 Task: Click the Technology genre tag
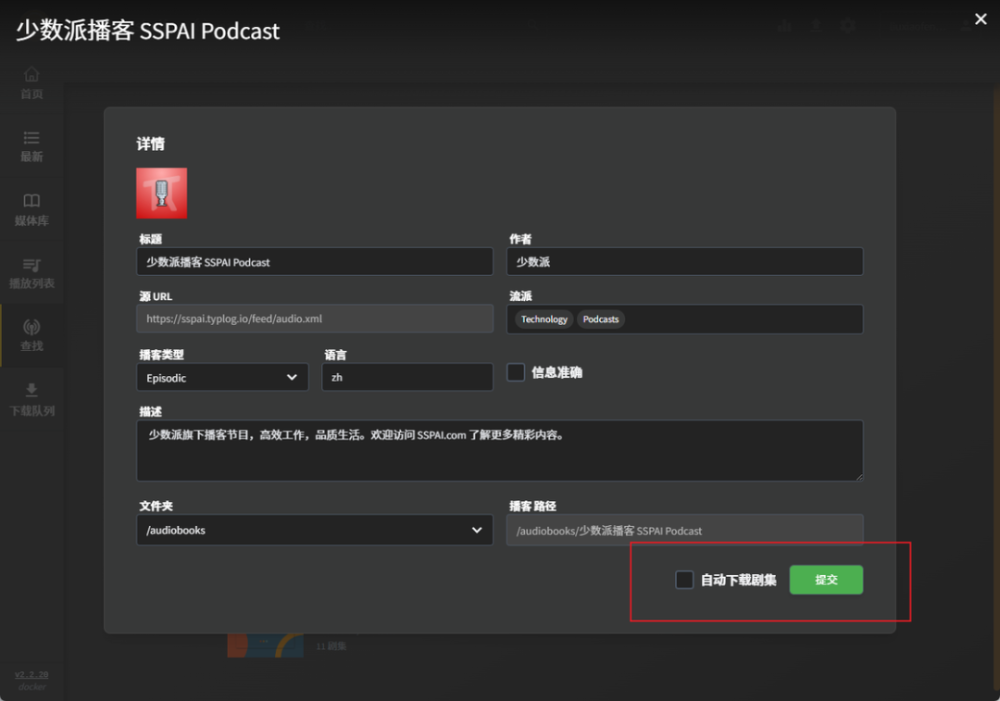(544, 319)
